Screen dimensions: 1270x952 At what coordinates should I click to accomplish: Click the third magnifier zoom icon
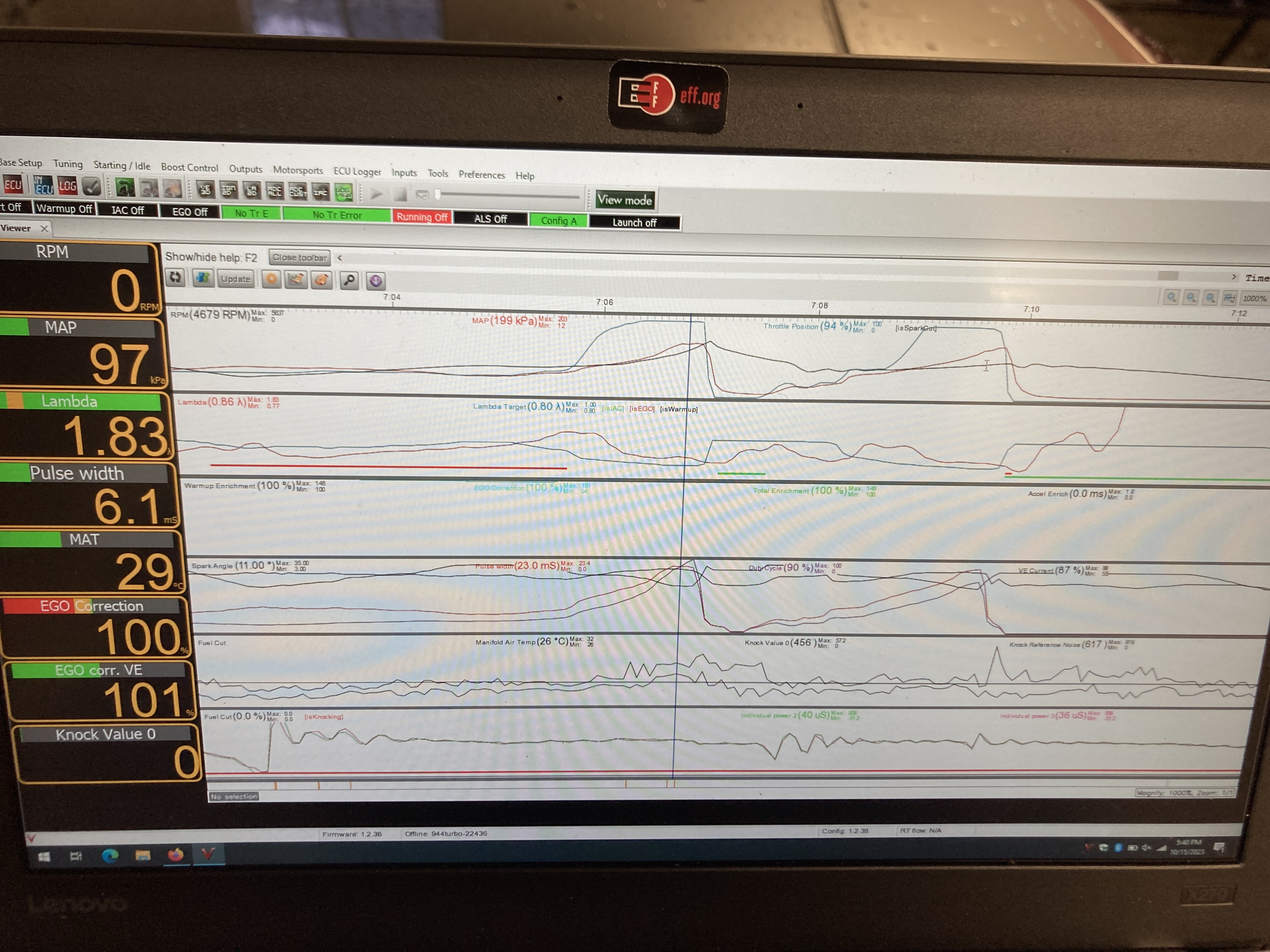(1210, 298)
